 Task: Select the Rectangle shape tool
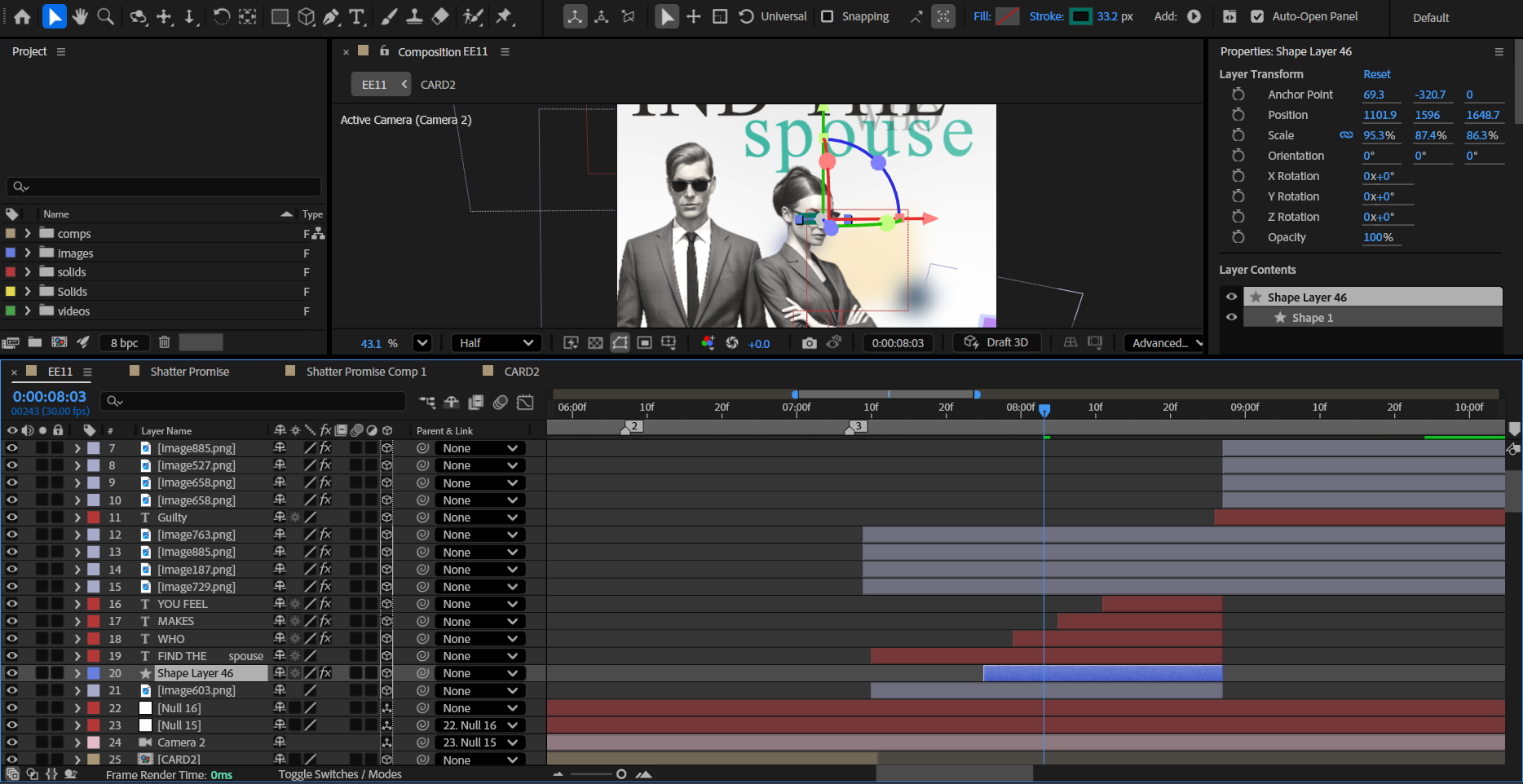click(280, 16)
